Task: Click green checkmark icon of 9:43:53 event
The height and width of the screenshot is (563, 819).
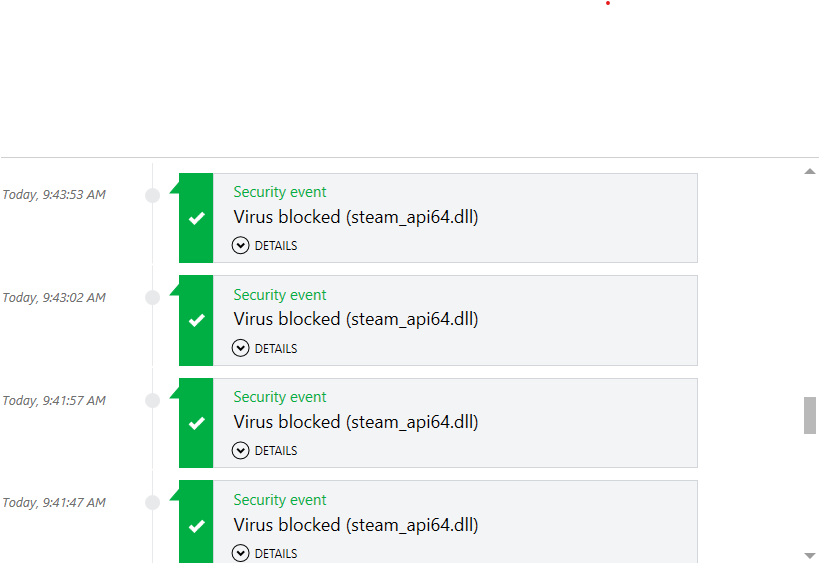Action: (196, 218)
